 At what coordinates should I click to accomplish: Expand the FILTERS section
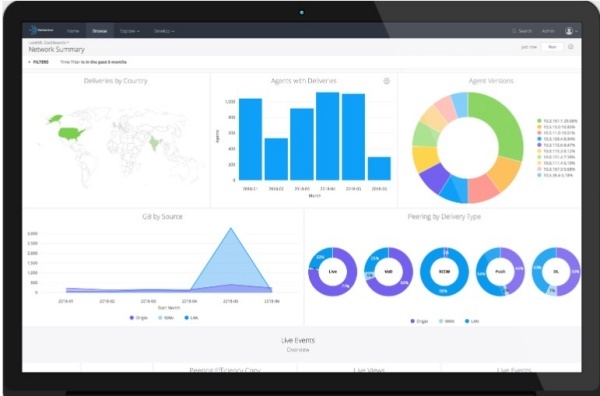point(38,62)
